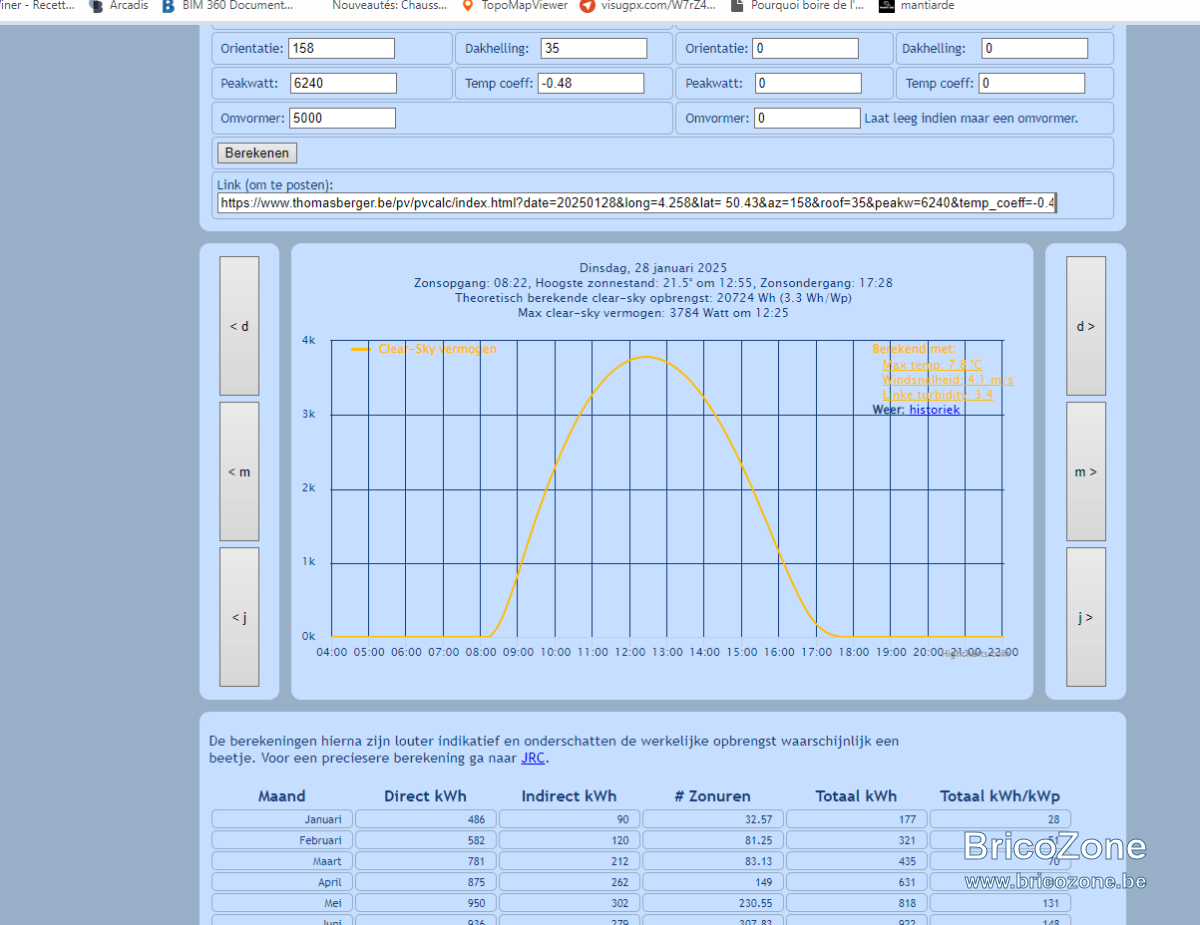Open the mantiarde bookmark
This screenshot has height=925, width=1200.
(x=916, y=6)
